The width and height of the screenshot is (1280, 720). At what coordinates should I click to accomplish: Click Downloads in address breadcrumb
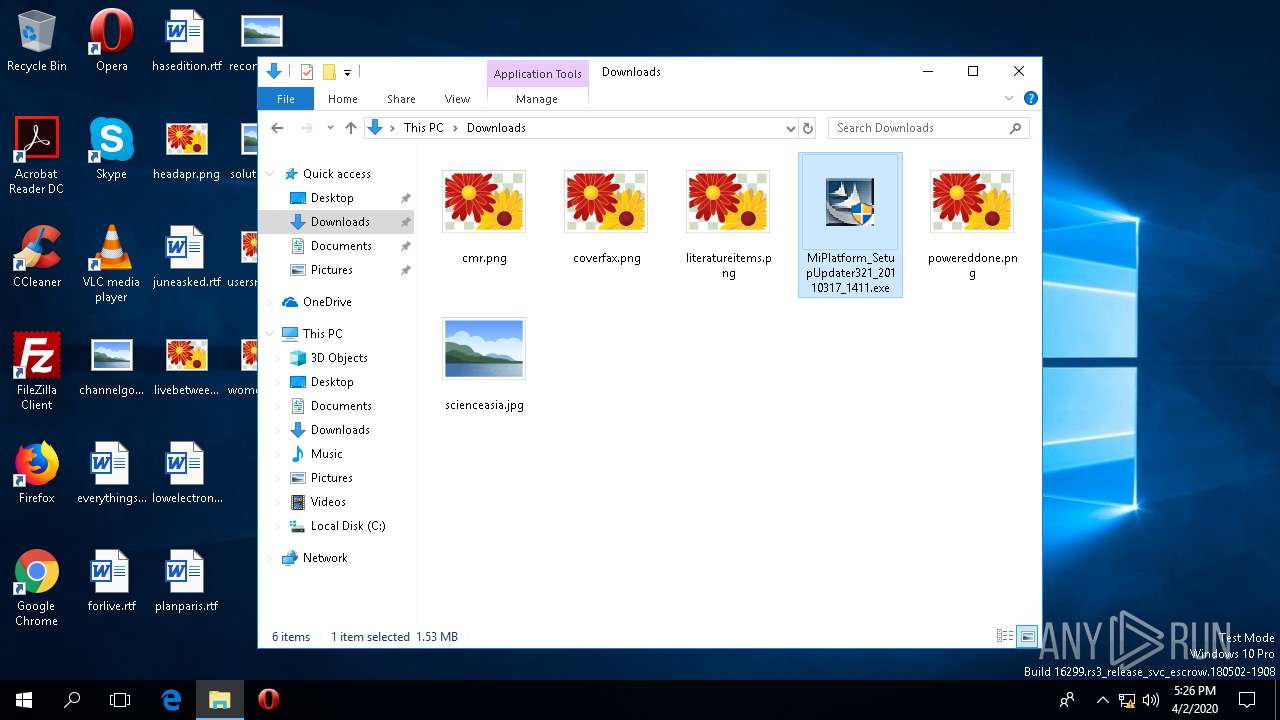tap(496, 128)
